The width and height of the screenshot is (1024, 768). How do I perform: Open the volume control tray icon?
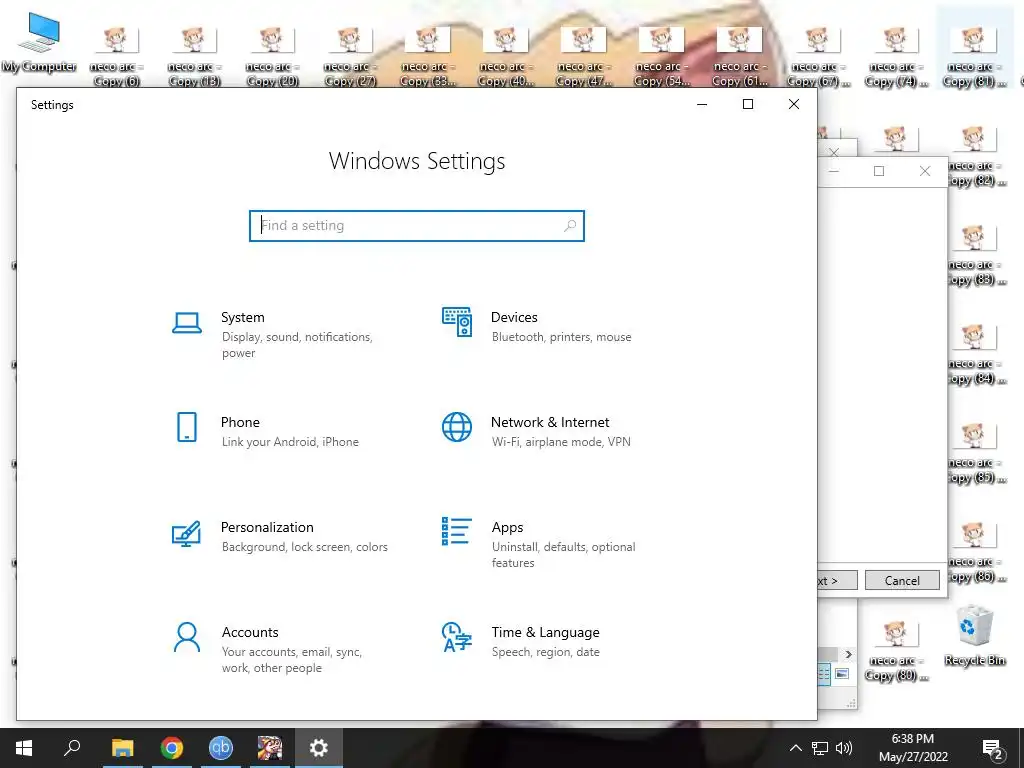[844, 748]
